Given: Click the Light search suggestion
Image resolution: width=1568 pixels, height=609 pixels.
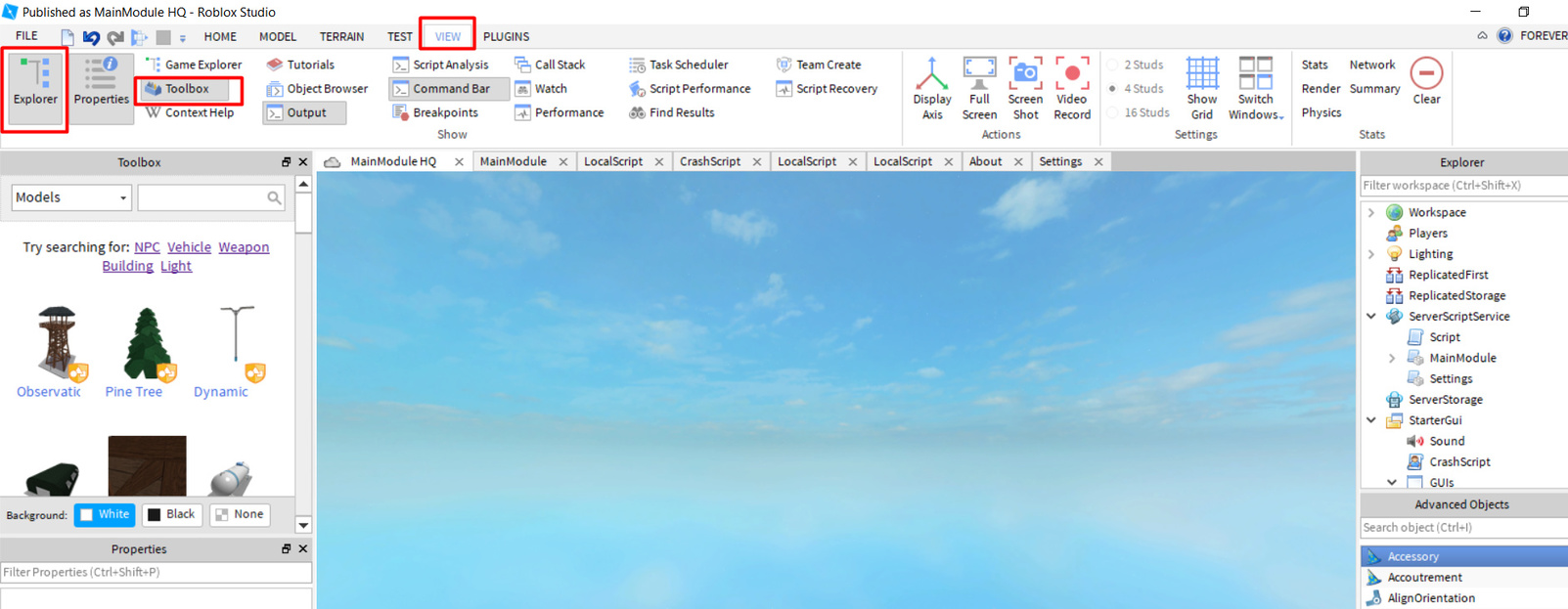Looking at the screenshot, I should point(176,266).
